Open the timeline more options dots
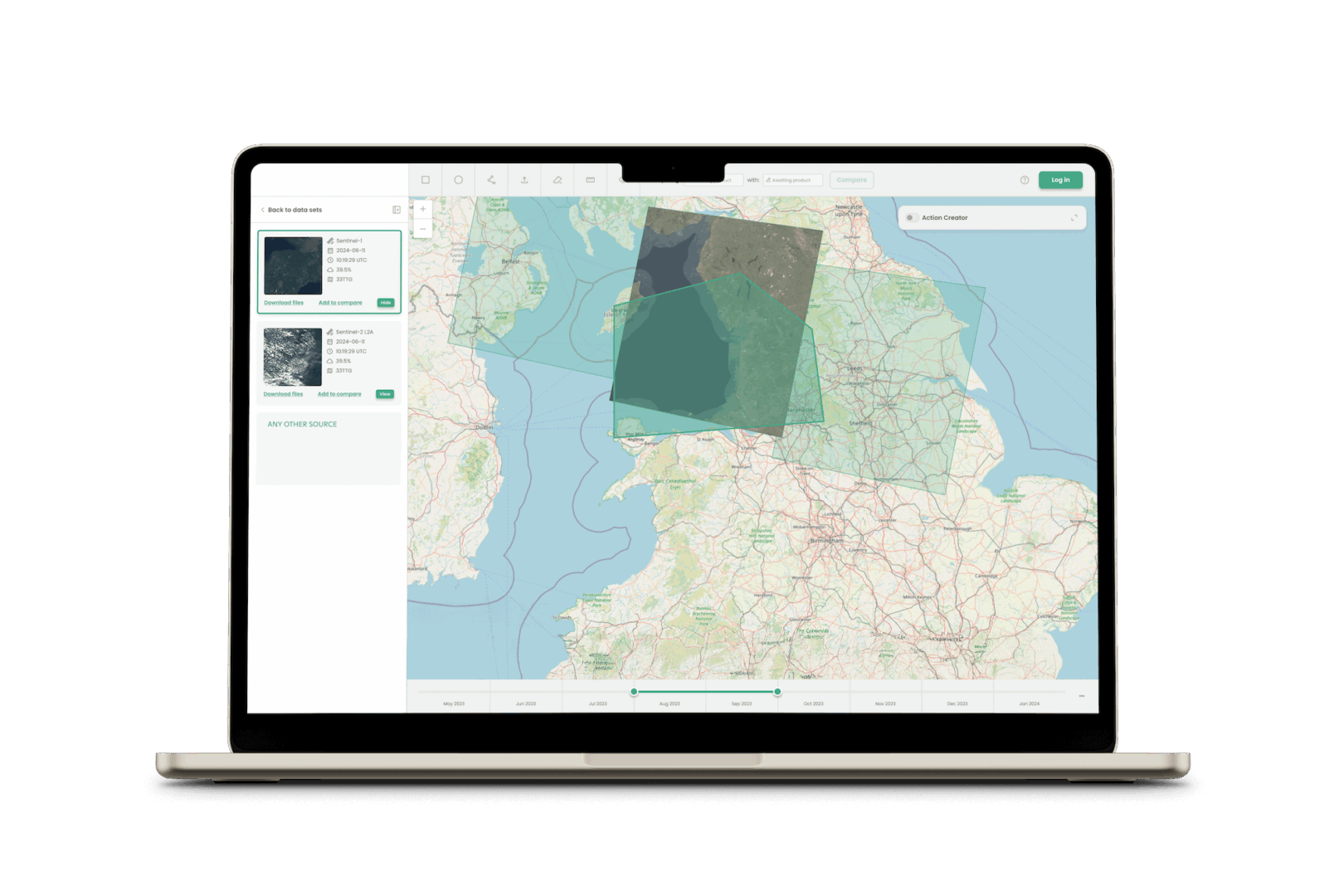Screen dimensions: 1344x896 [x=1082, y=696]
